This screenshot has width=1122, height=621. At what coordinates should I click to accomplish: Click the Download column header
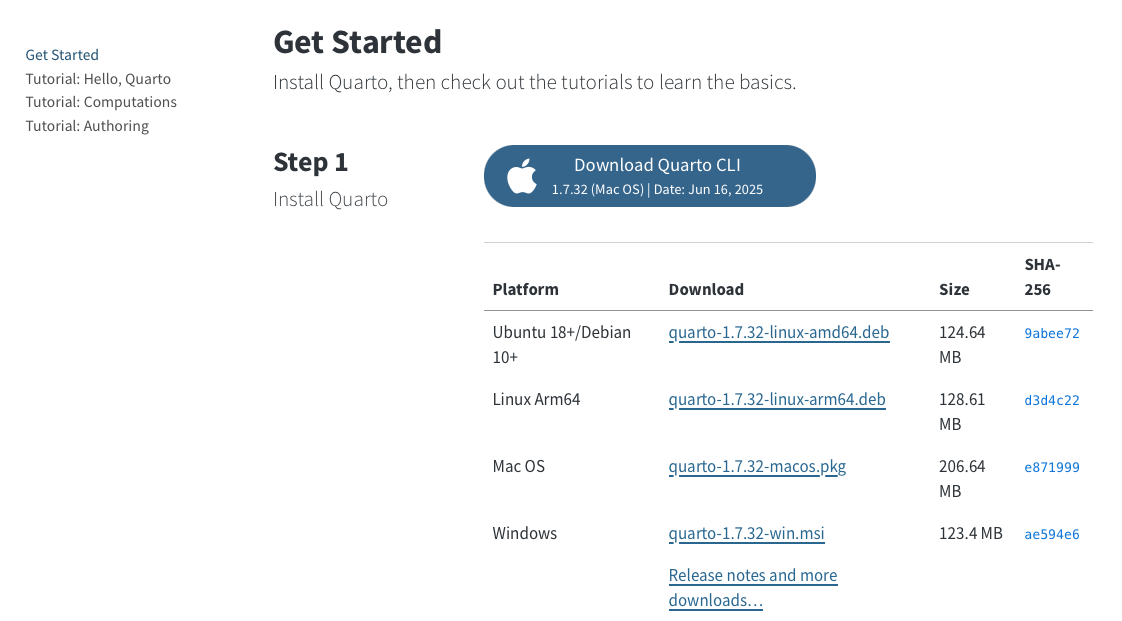pos(706,289)
